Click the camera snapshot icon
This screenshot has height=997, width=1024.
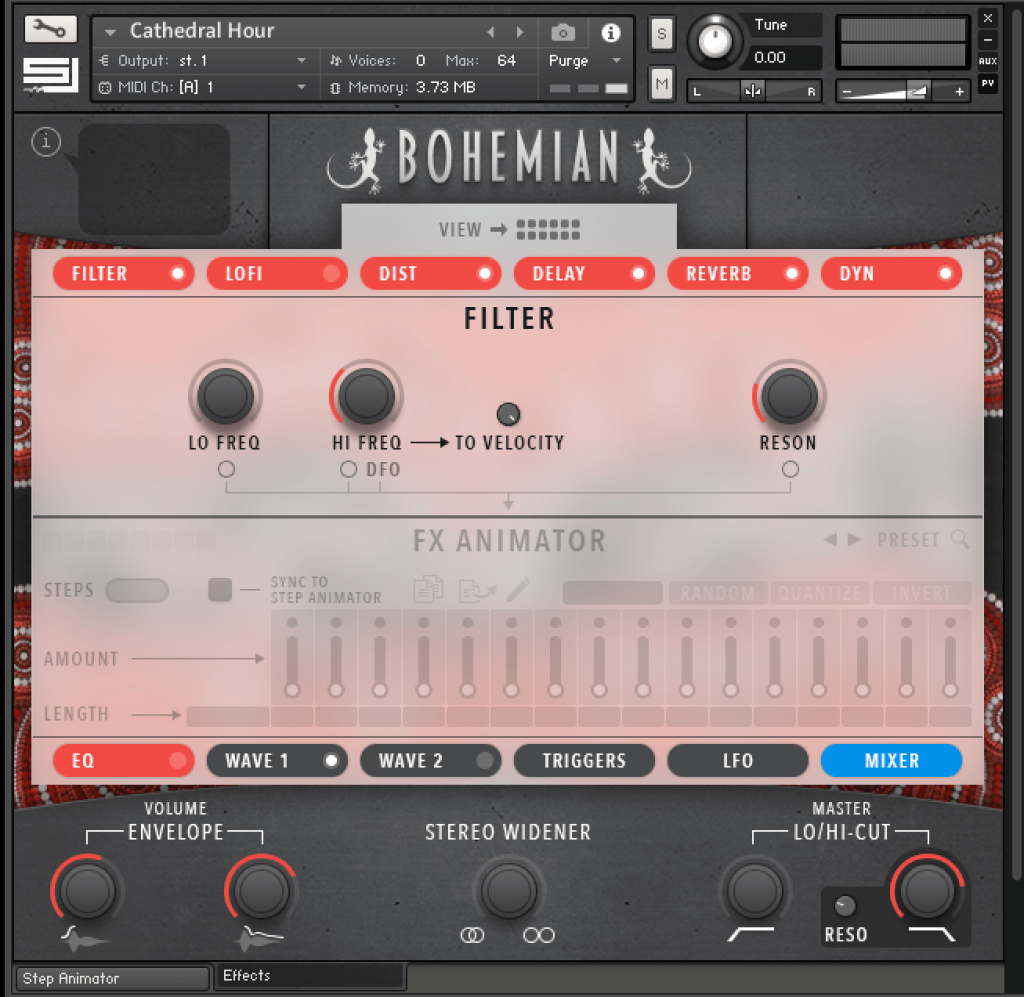pyautogui.click(x=564, y=33)
